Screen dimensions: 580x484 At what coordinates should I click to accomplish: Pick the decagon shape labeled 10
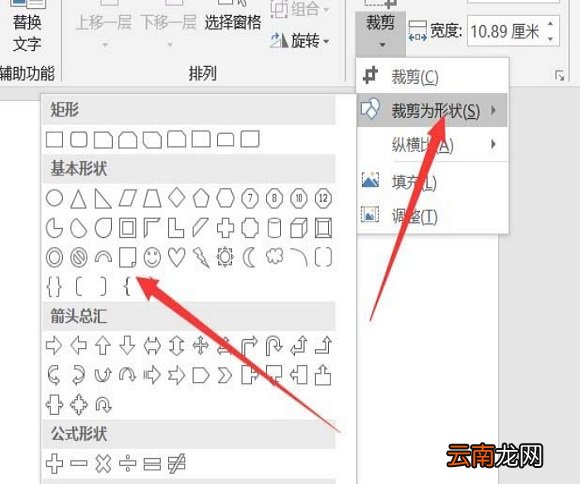(x=299, y=198)
